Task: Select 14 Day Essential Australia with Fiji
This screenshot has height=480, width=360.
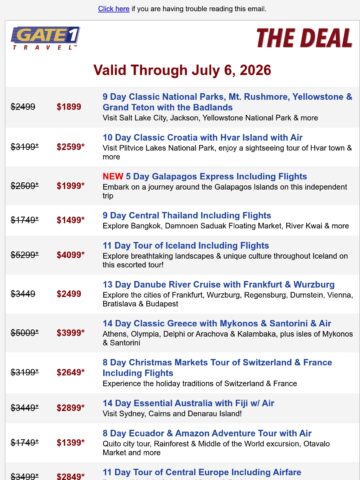Action: pyautogui.click(x=188, y=403)
